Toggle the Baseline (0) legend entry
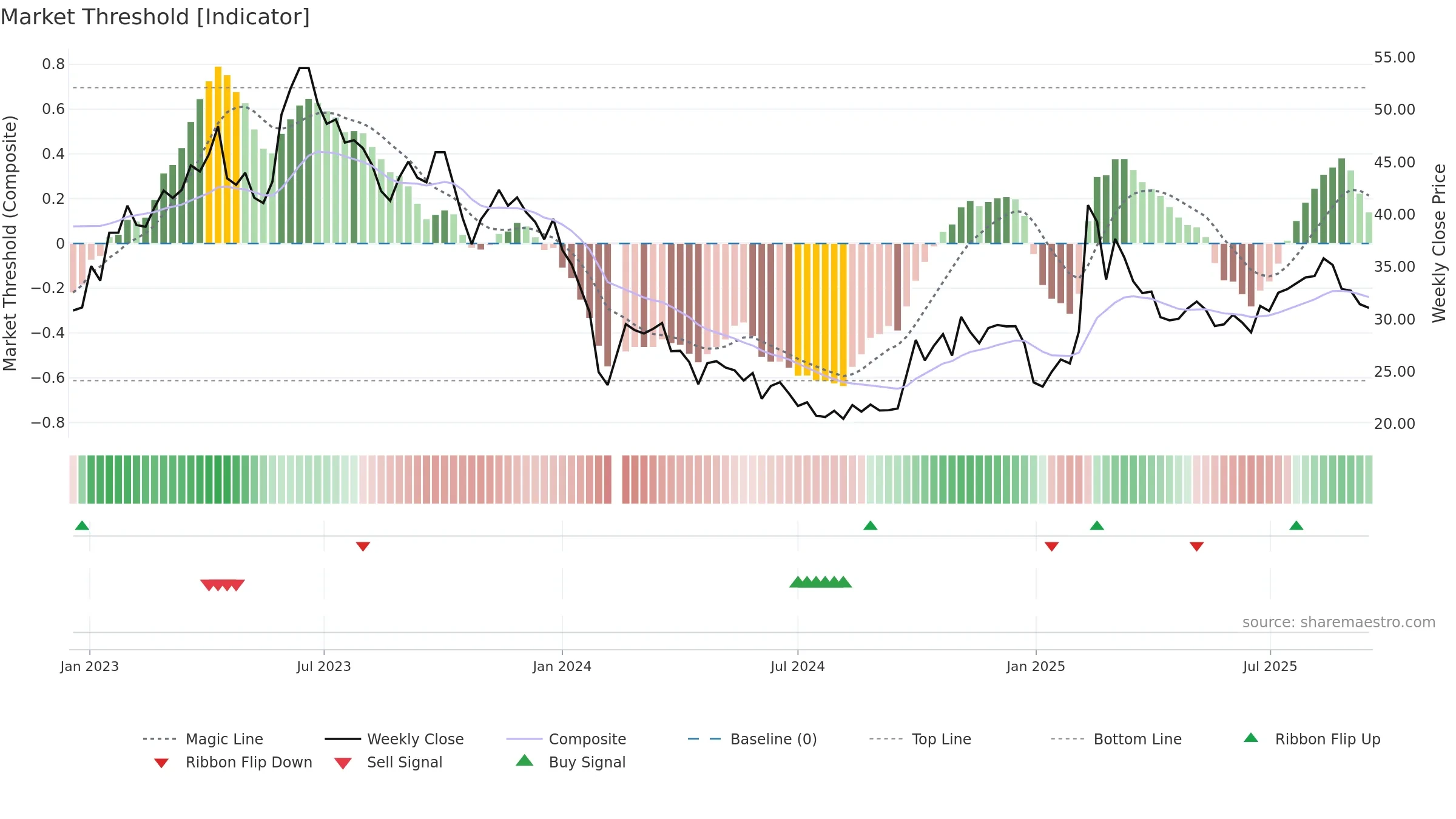 pos(752,739)
